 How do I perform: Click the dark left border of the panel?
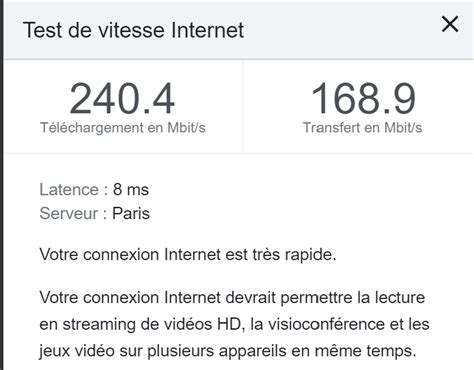[2, 185]
